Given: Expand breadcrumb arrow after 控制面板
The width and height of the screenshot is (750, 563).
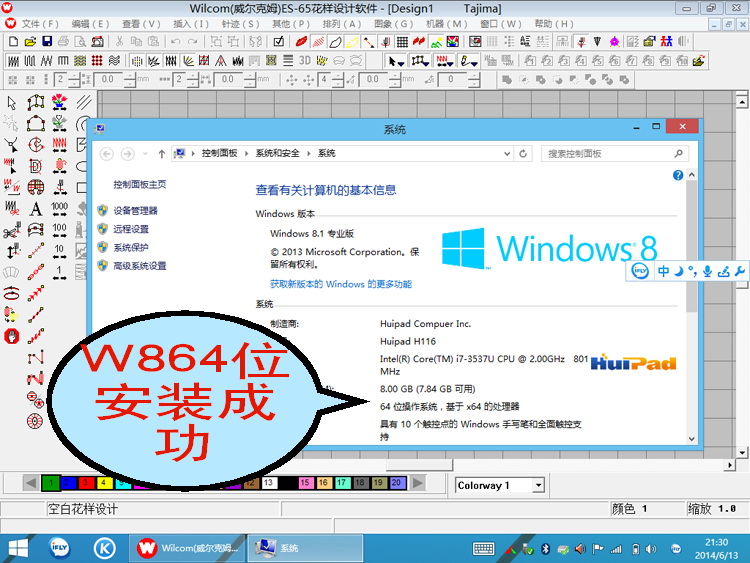Looking at the screenshot, I should [246, 154].
